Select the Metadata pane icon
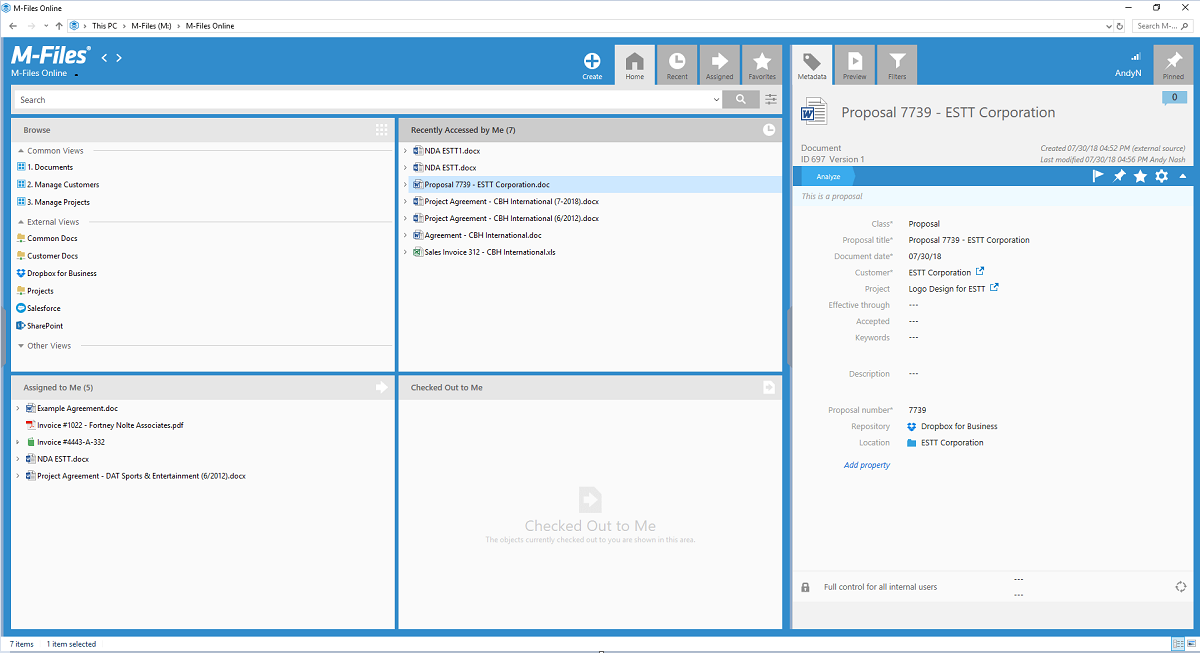 [811, 63]
